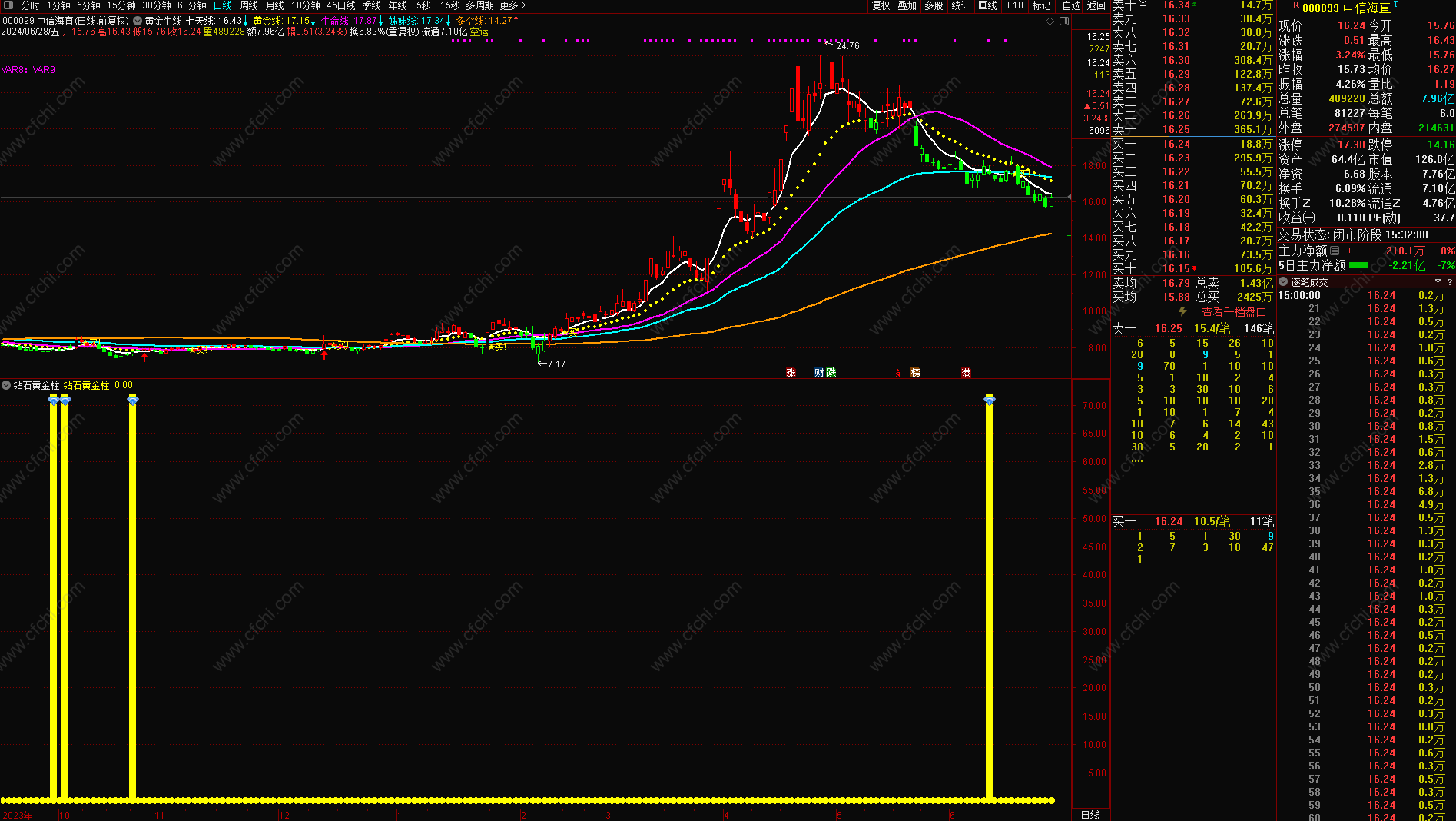Click the cyan T icon after 中信海直
This screenshot has width=1456, height=821.
tap(1395, 5)
